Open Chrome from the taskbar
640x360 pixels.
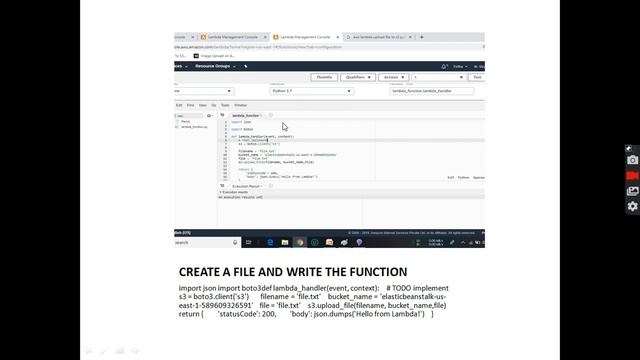300,242
